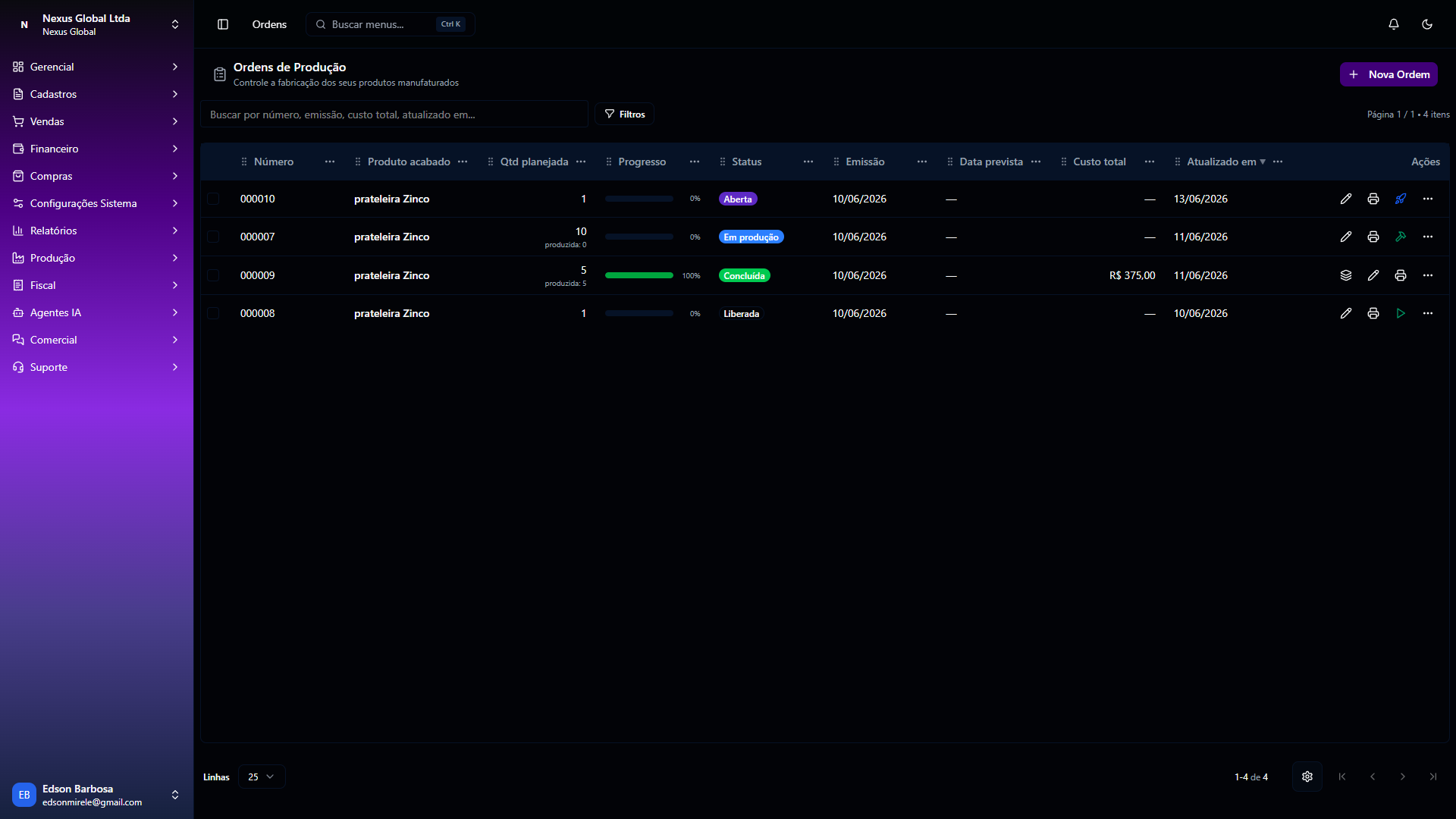Expand the Cadastros menu
Image resolution: width=1456 pixels, height=819 pixels.
pos(97,94)
